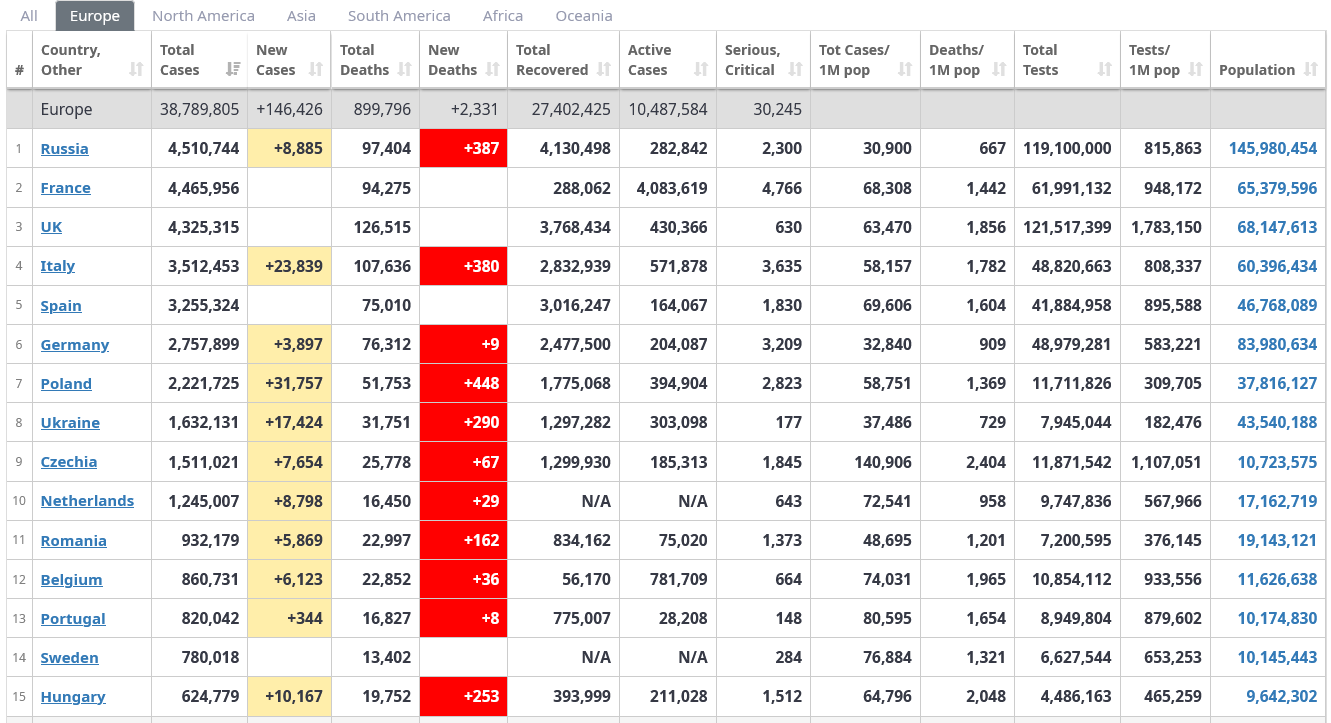Sort by Active Cases arrows icon
This screenshot has height=723, width=1331.
tap(701, 70)
